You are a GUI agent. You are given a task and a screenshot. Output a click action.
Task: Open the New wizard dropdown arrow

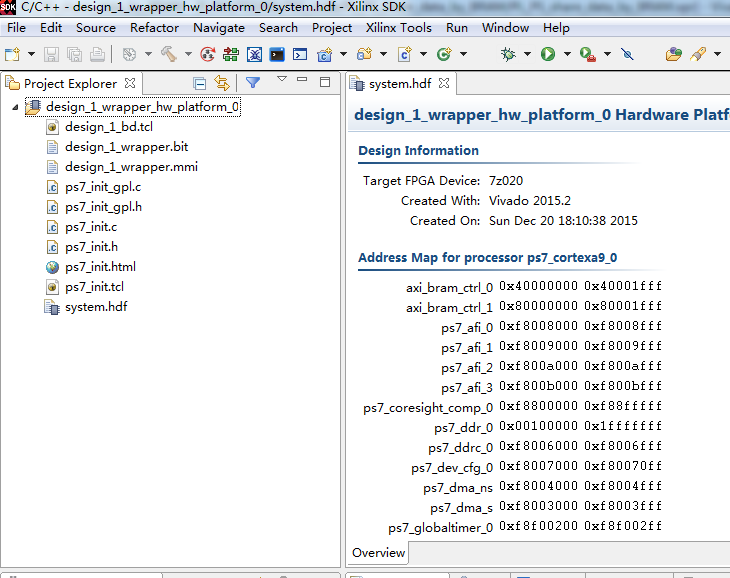pyautogui.click(x=31, y=54)
